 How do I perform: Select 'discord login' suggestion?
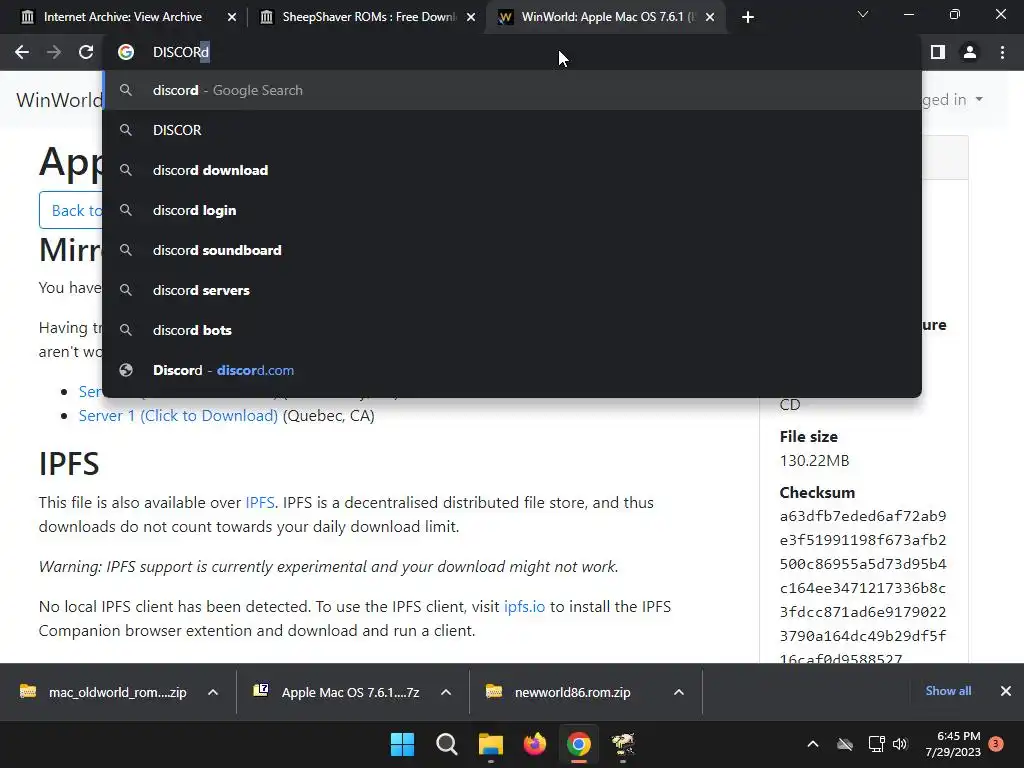pos(512,210)
